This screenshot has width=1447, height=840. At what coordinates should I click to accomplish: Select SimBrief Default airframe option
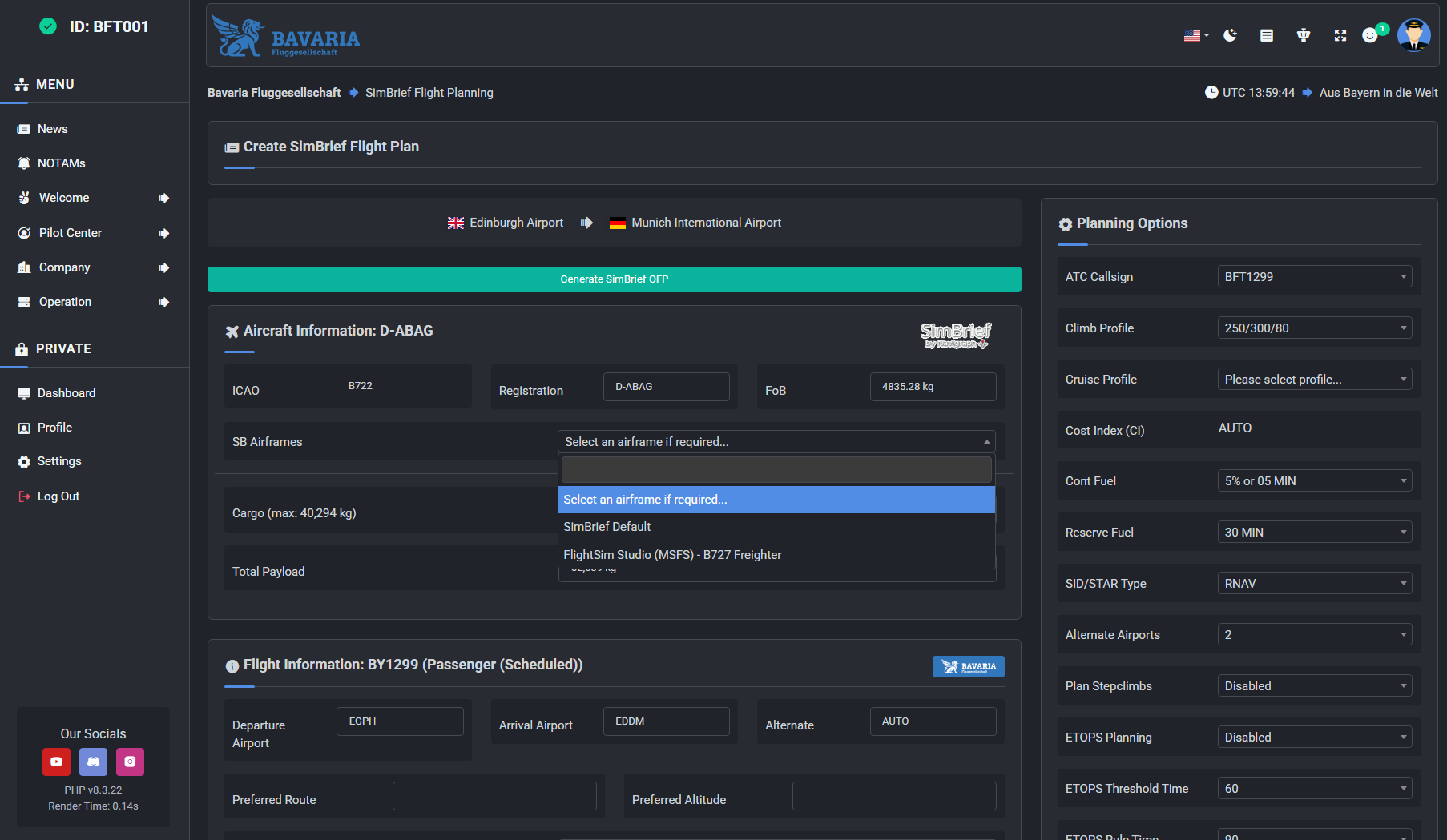776,527
